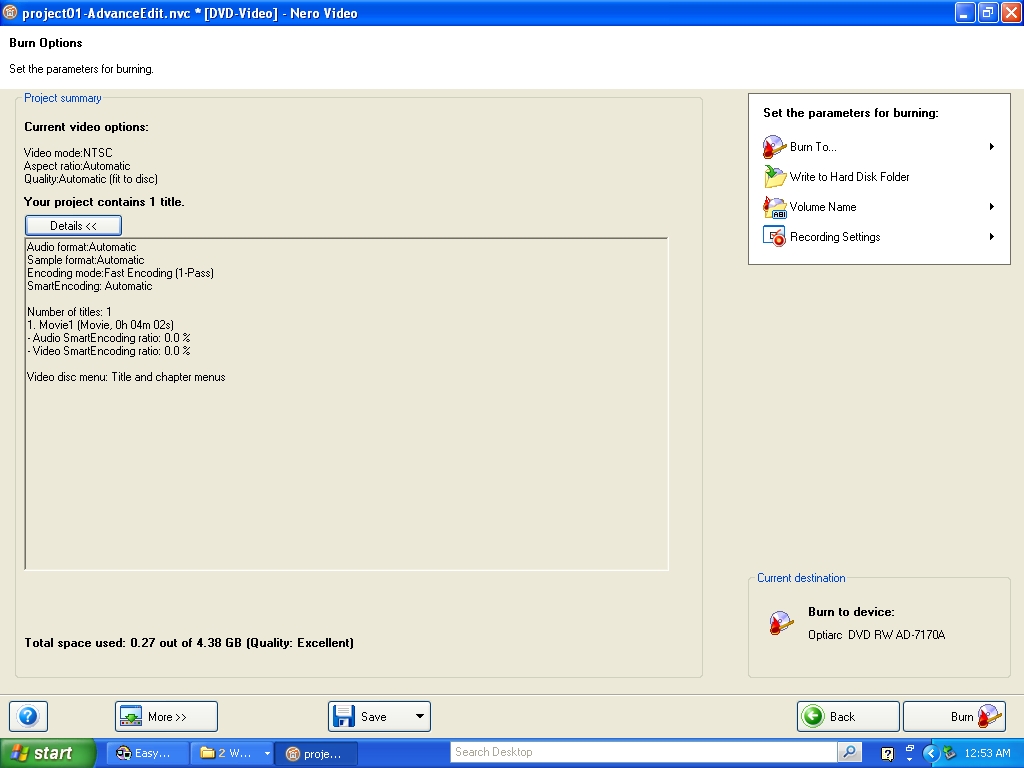Click the help tray icon in taskbar

pyautogui.click(x=888, y=754)
